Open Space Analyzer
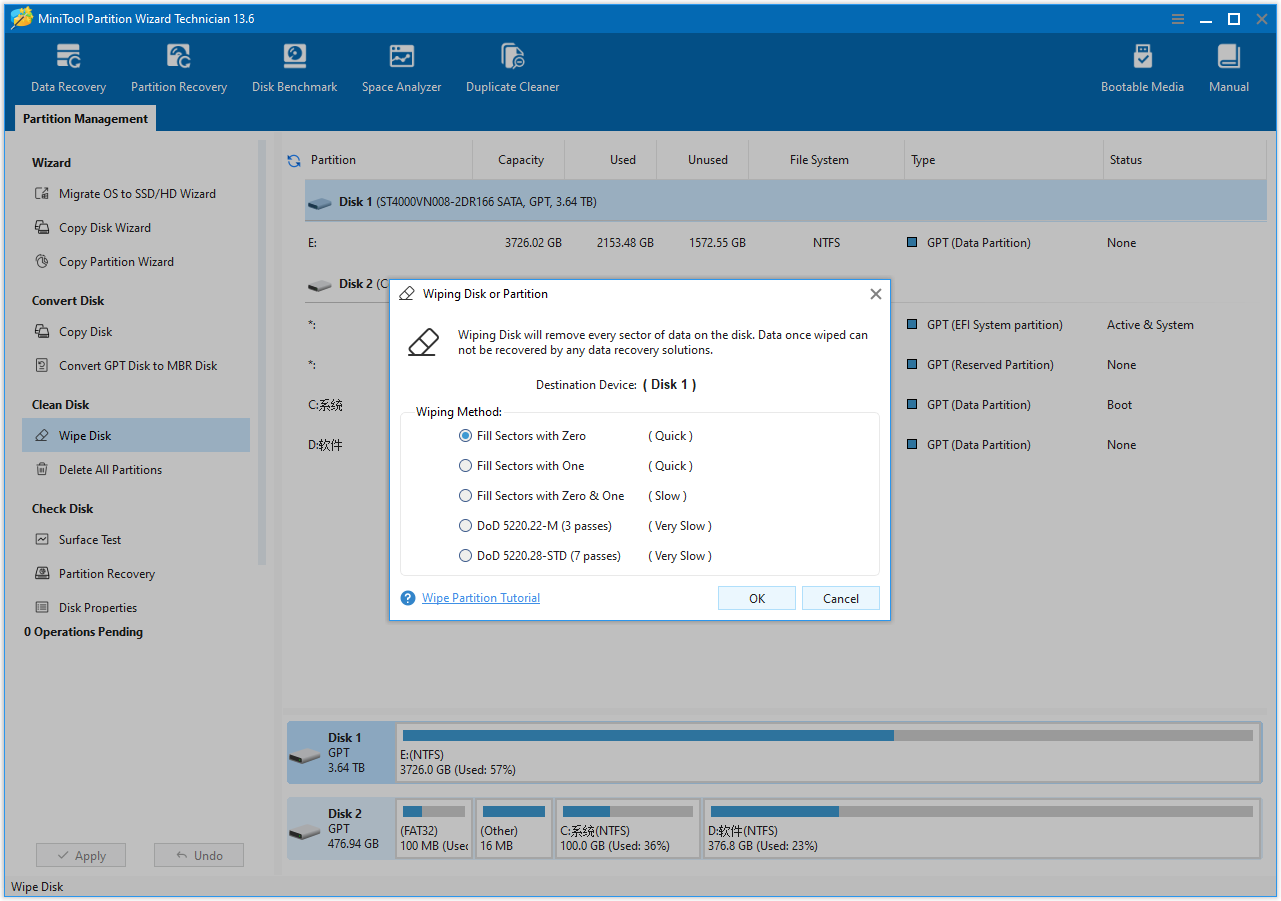The width and height of the screenshot is (1281, 901). 401,66
